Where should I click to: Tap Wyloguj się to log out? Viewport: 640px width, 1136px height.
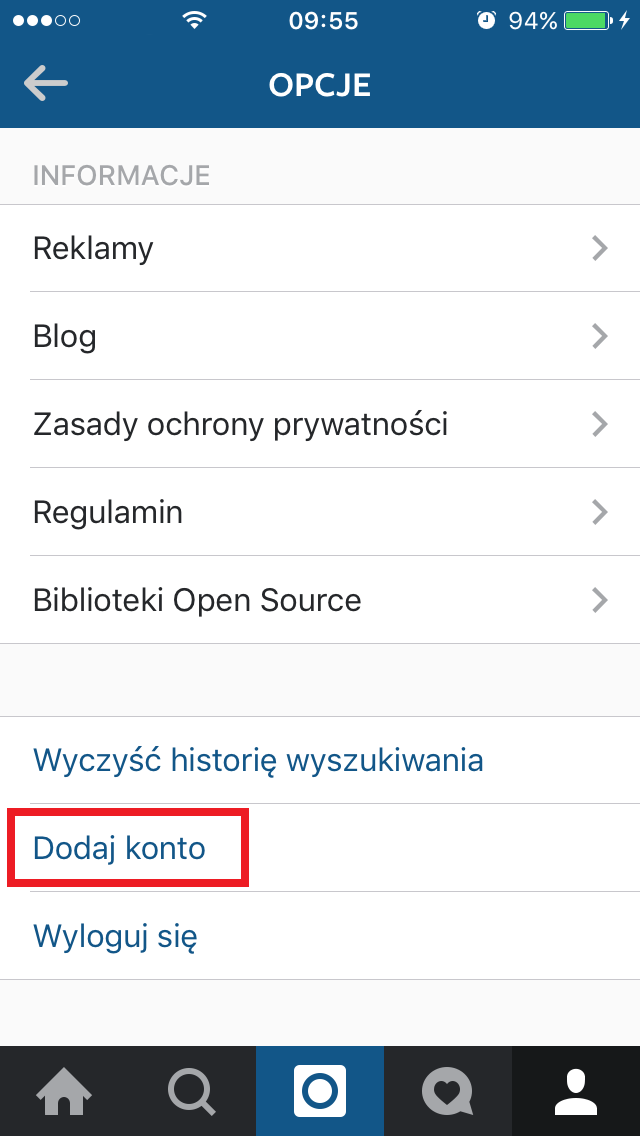tap(115, 936)
